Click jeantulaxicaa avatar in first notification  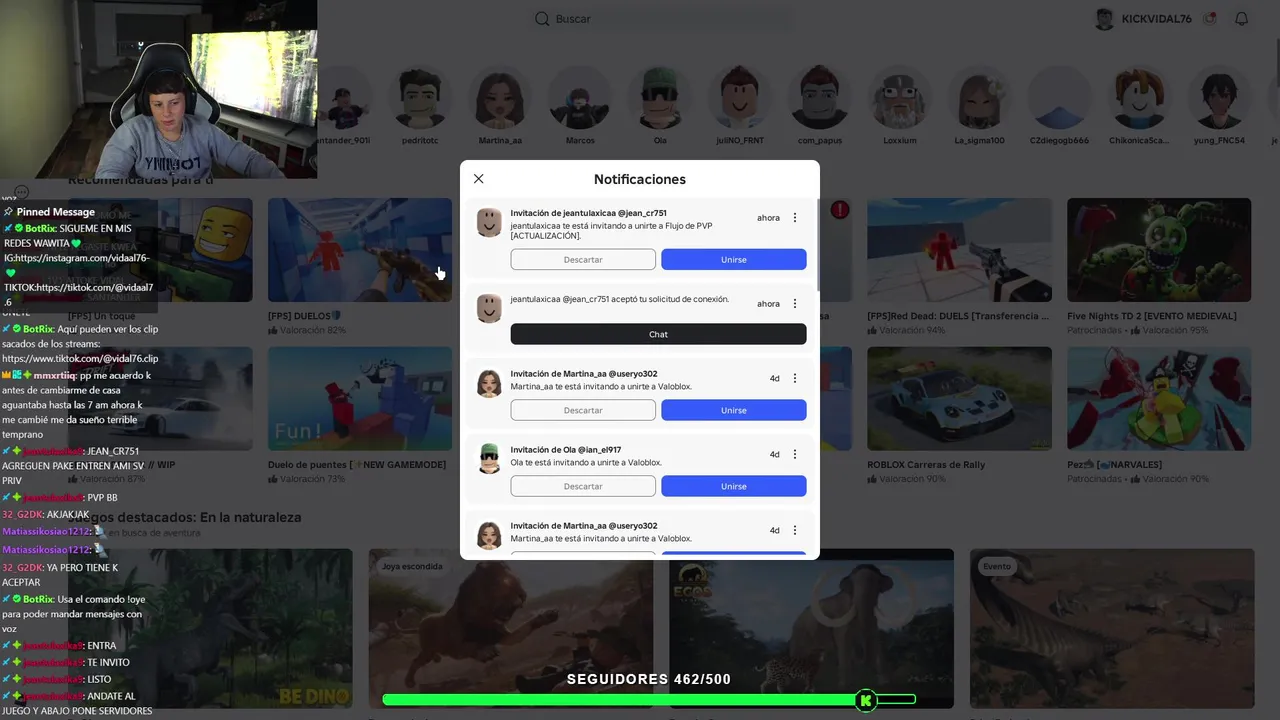pyautogui.click(x=489, y=222)
